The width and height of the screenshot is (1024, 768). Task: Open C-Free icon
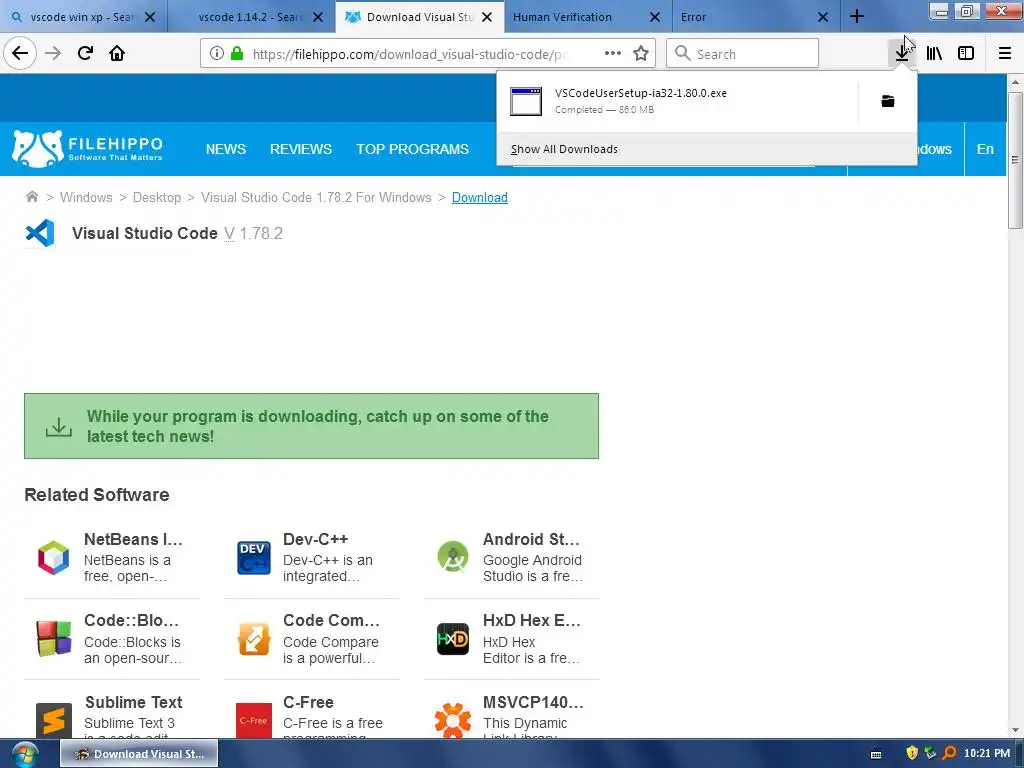pyautogui.click(x=253, y=720)
